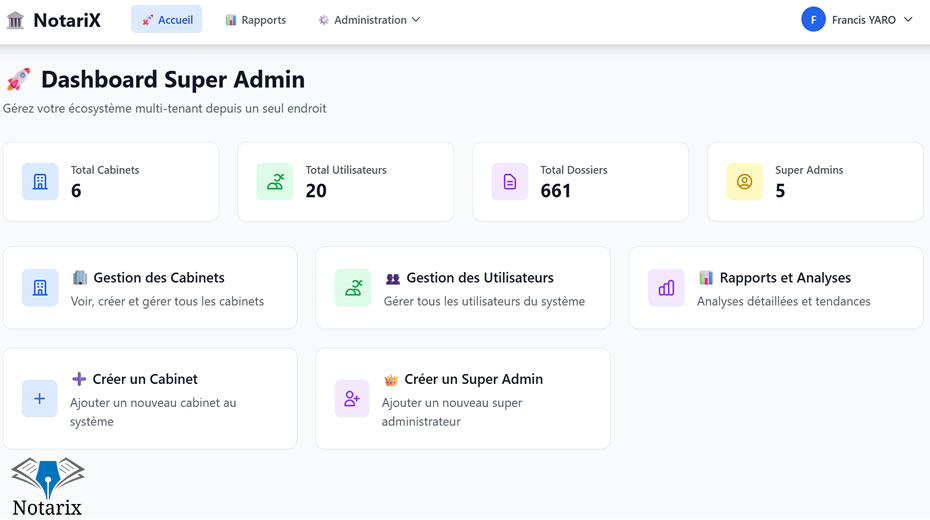Click the chevron next to Francis YARO
The width and height of the screenshot is (930, 520).
coord(908,20)
